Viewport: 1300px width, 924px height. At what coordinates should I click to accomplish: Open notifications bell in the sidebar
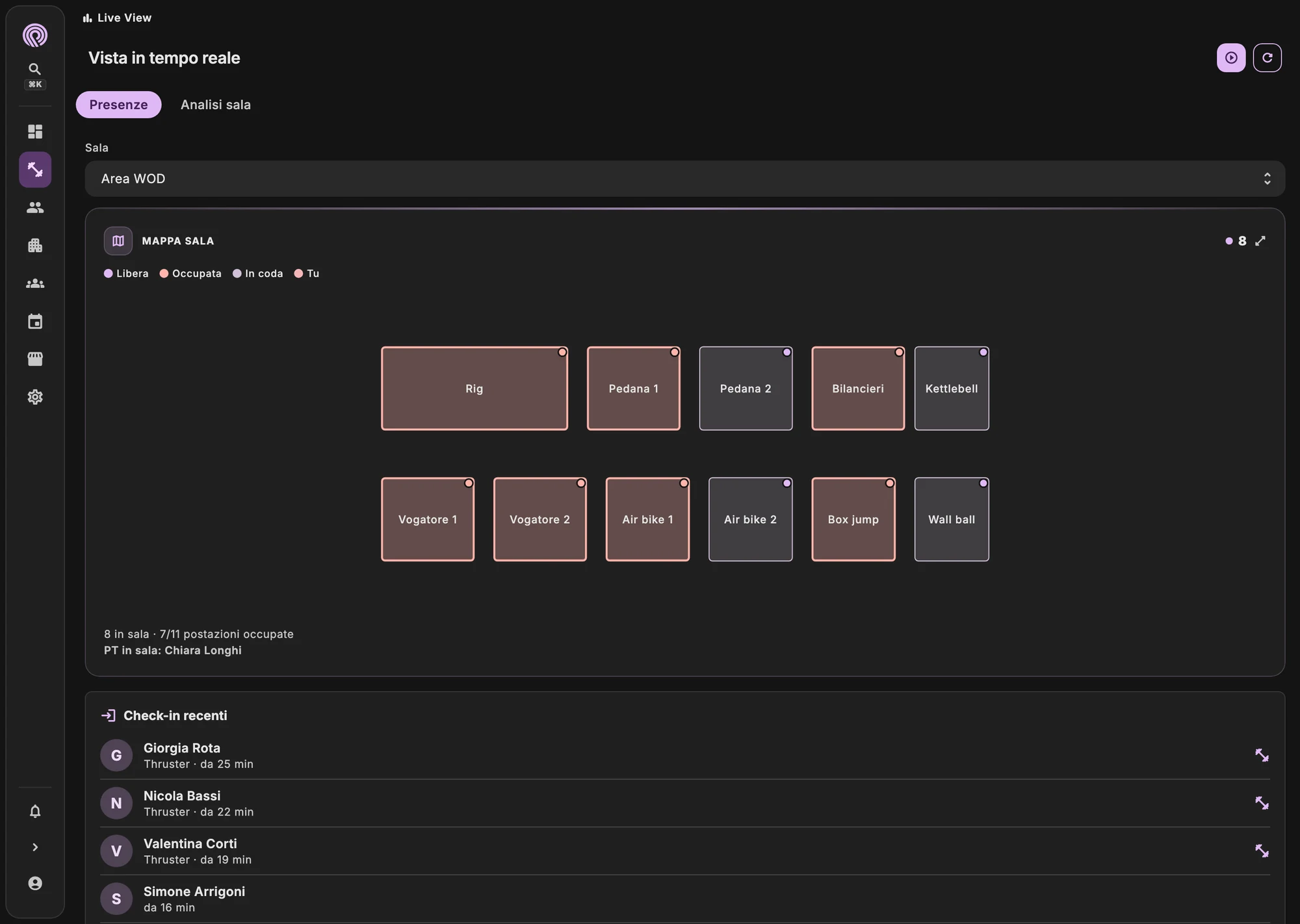(35, 812)
